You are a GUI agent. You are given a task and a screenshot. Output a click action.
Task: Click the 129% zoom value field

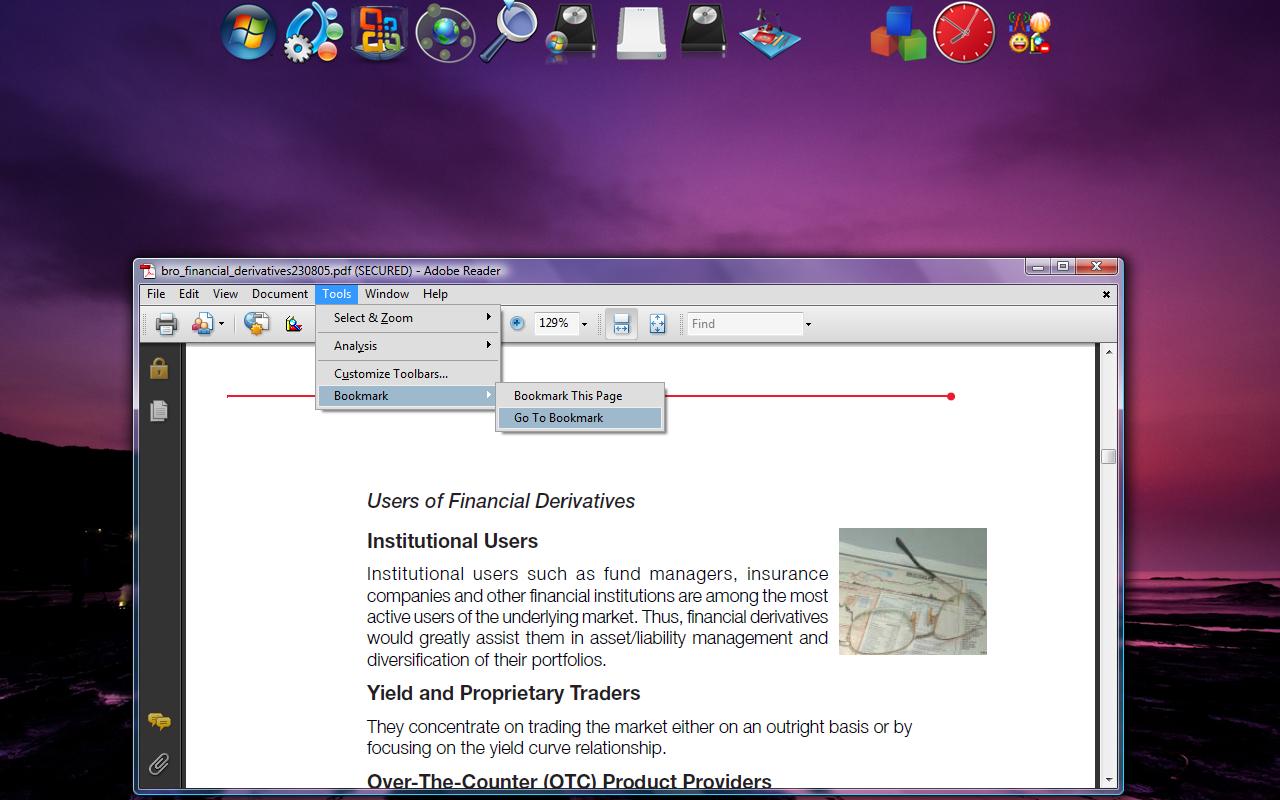click(x=555, y=323)
